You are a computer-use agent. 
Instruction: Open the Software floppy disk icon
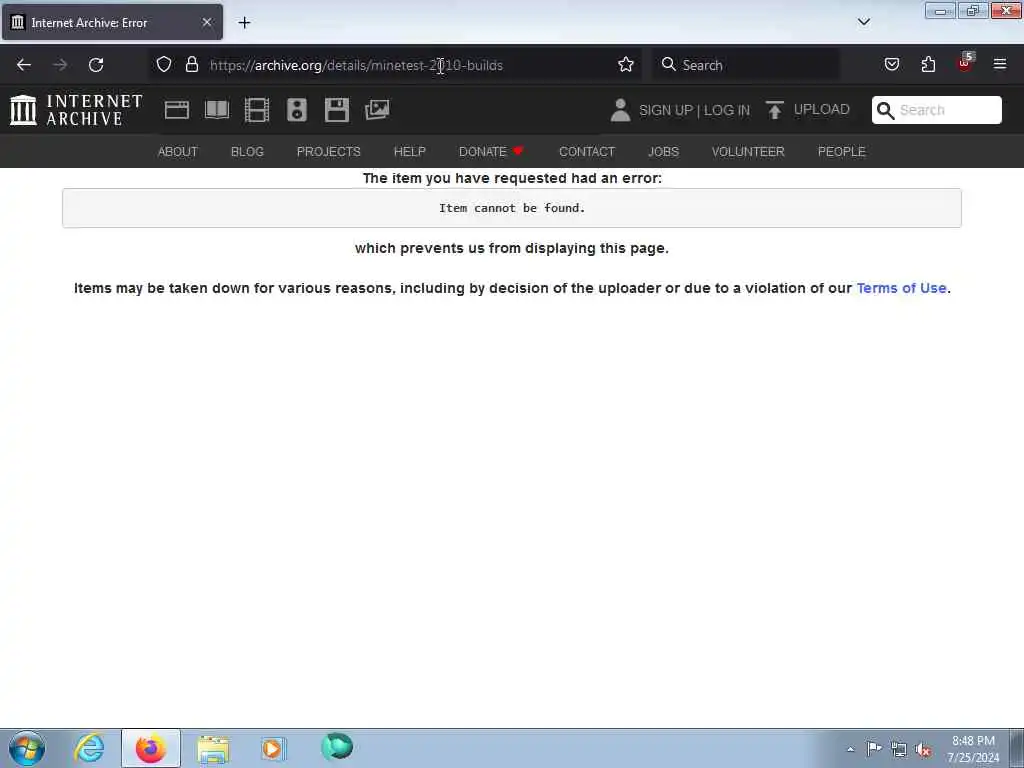click(x=337, y=110)
